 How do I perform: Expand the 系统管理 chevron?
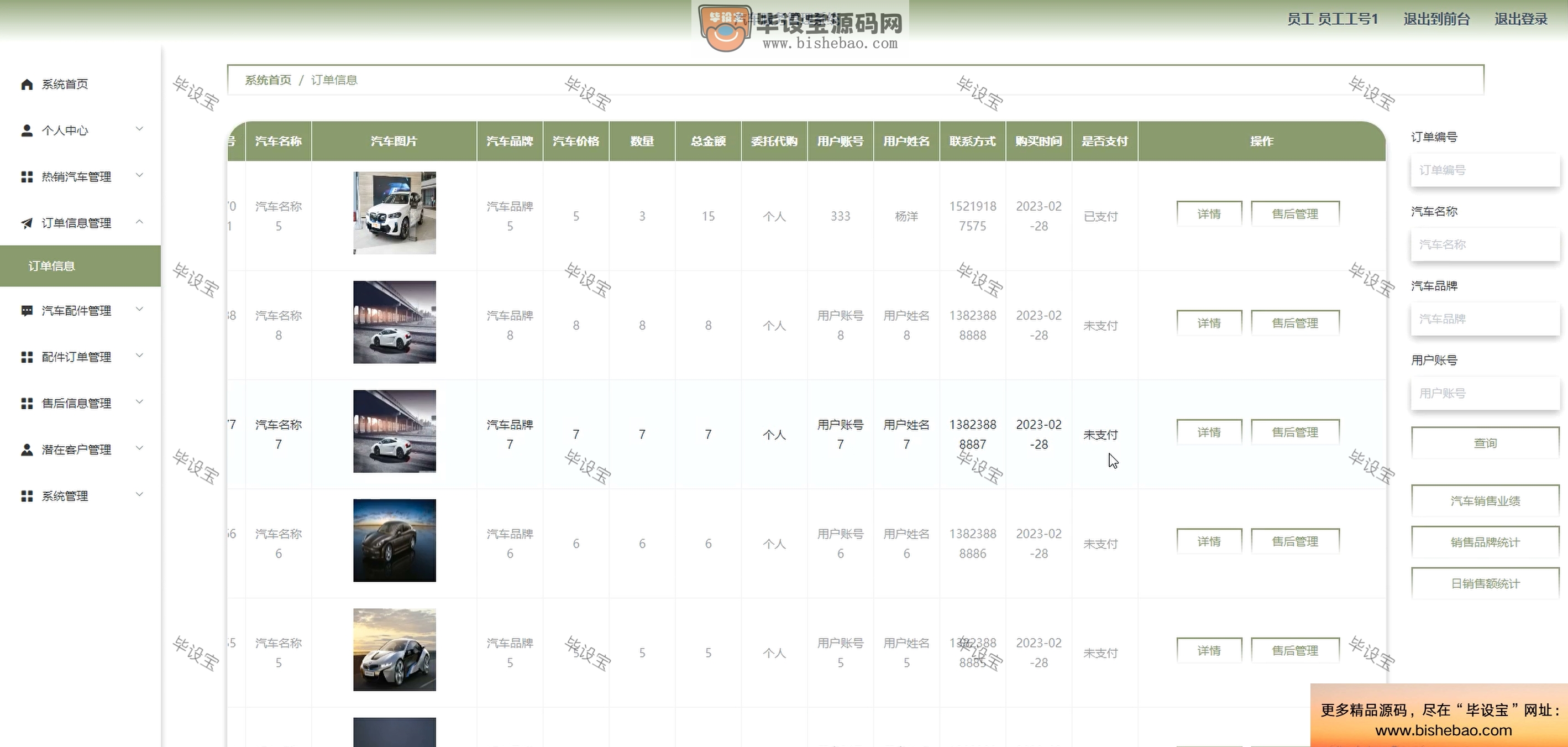[x=139, y=494]
